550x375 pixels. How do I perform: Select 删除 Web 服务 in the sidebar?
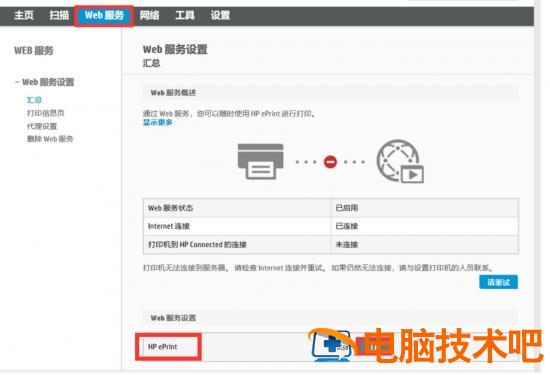(x=50, y=139)
